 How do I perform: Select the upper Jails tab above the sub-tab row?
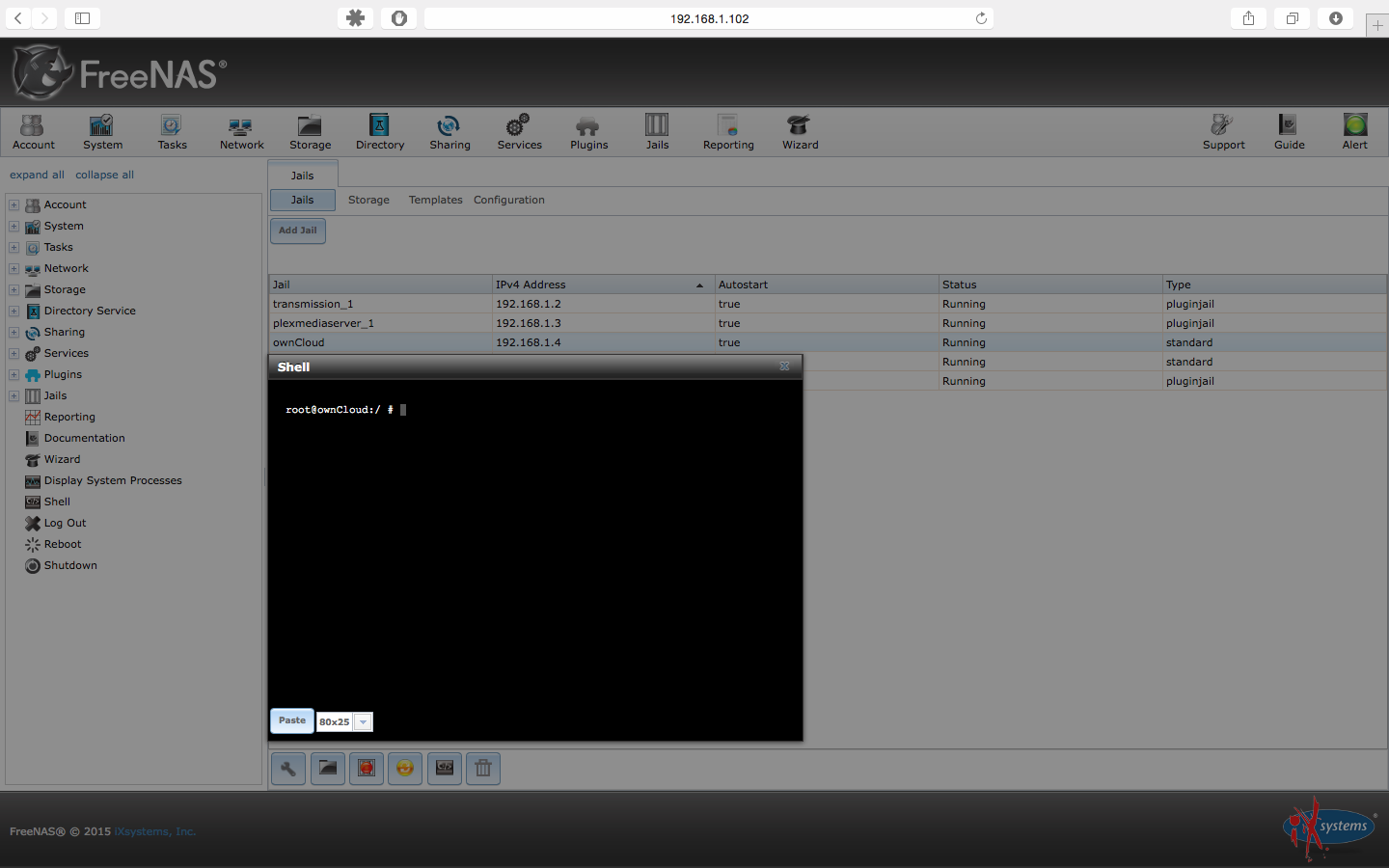(x=303, y=176)
